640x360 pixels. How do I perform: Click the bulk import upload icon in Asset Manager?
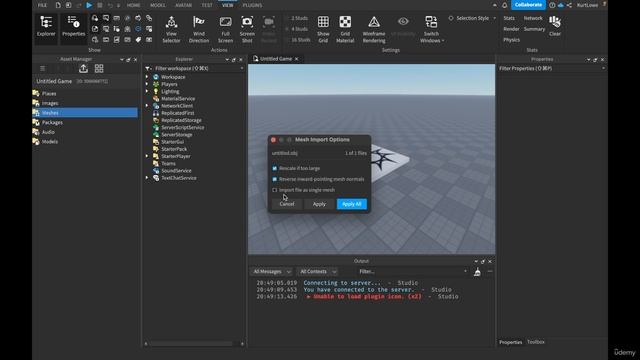(83, 69)
